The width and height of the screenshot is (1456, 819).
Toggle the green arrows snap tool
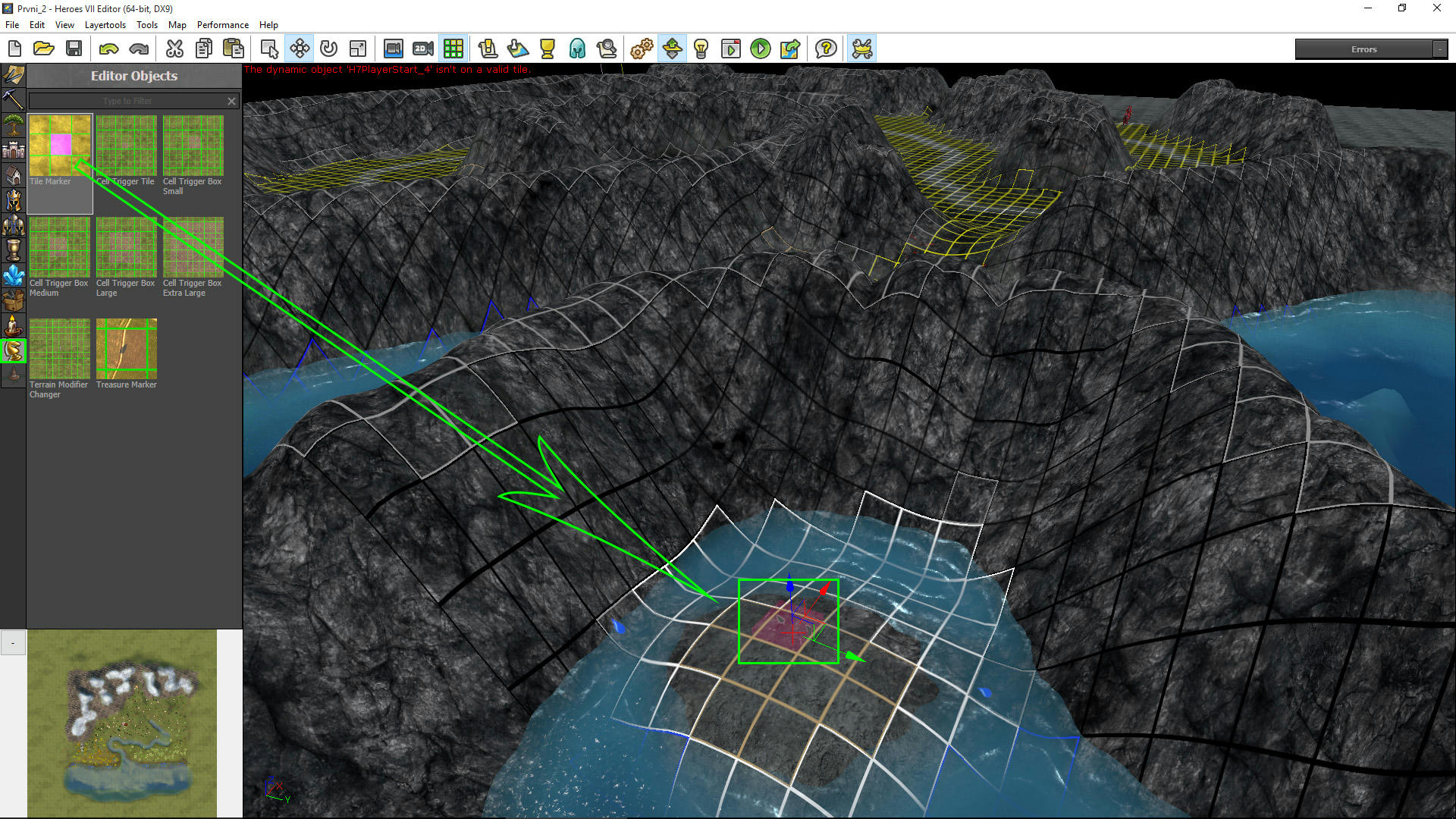click(672, 49)
